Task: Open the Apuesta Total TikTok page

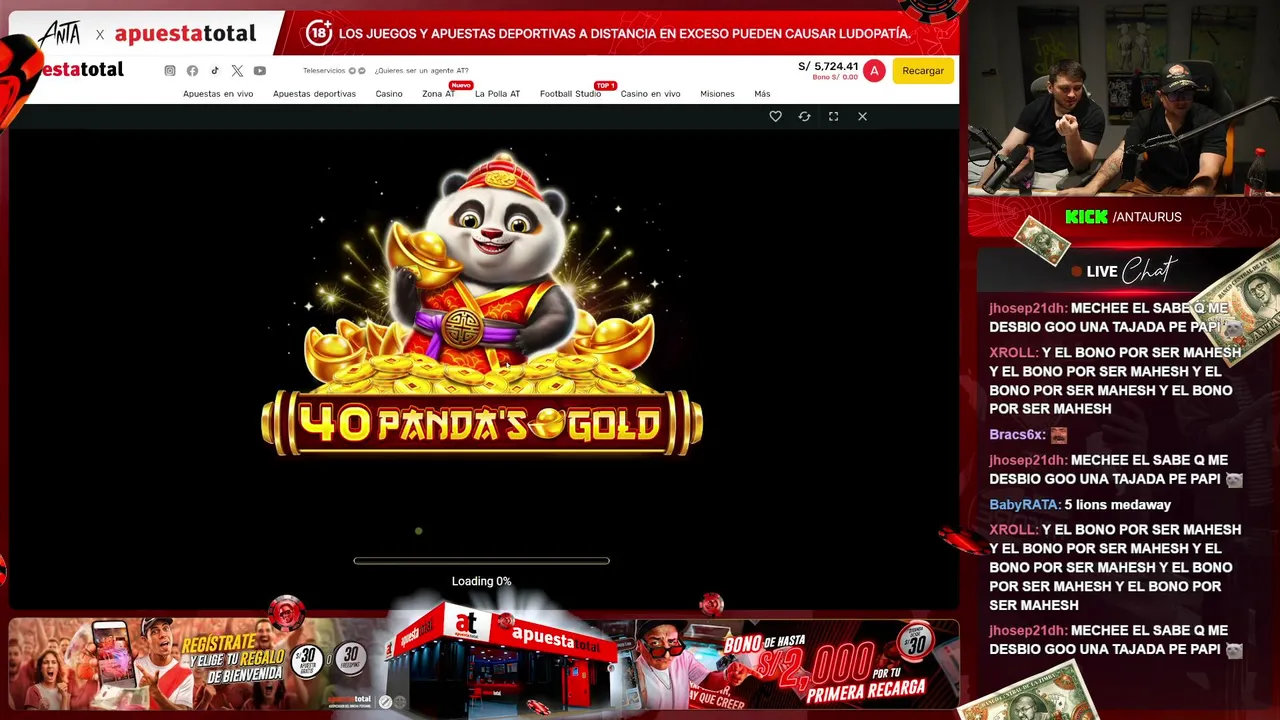Action: coord(214,71)
